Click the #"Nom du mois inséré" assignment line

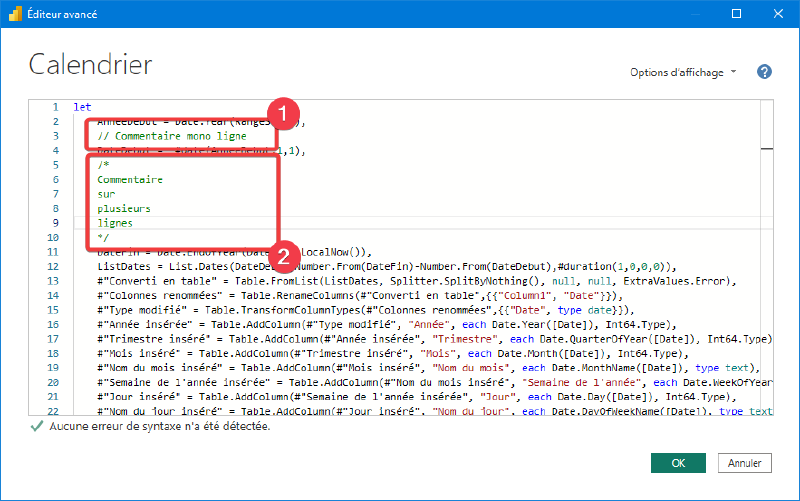tap(429, 368)
